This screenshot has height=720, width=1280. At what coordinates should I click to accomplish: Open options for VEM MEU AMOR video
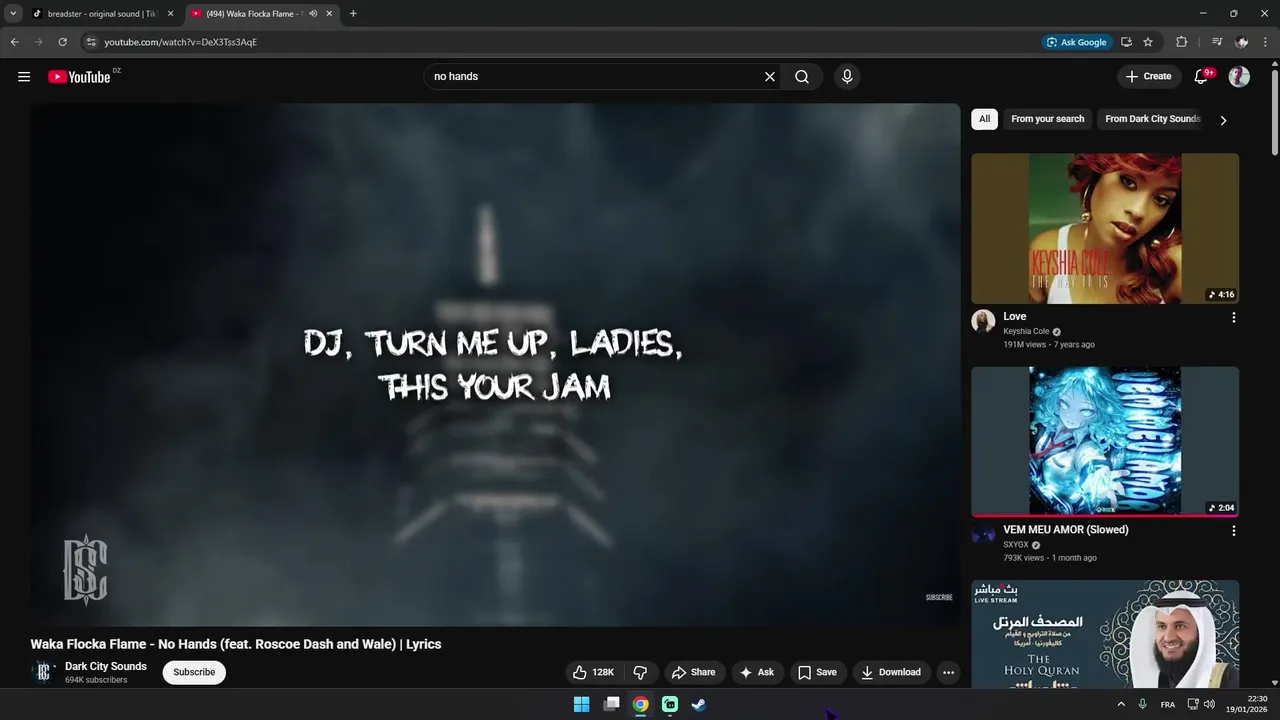point(1233,531)
